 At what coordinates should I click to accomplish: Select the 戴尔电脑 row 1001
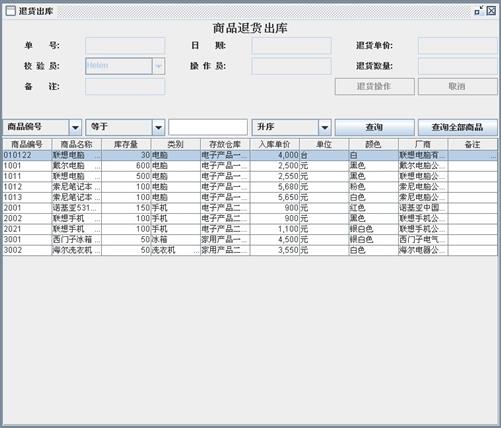click(x=250, y=166)
